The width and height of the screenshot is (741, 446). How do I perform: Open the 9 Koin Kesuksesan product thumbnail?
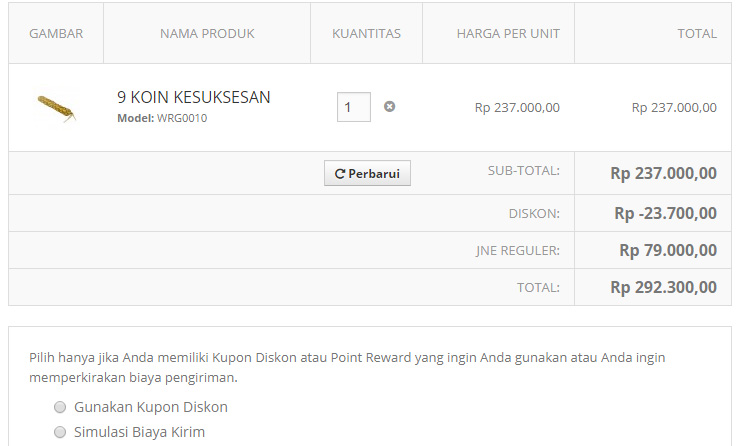56,108
